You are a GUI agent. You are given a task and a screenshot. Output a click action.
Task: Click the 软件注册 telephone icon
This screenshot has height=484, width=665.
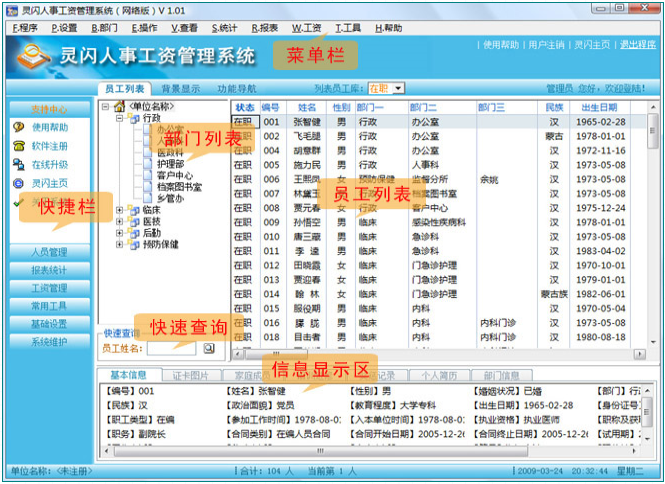[18, 146]
